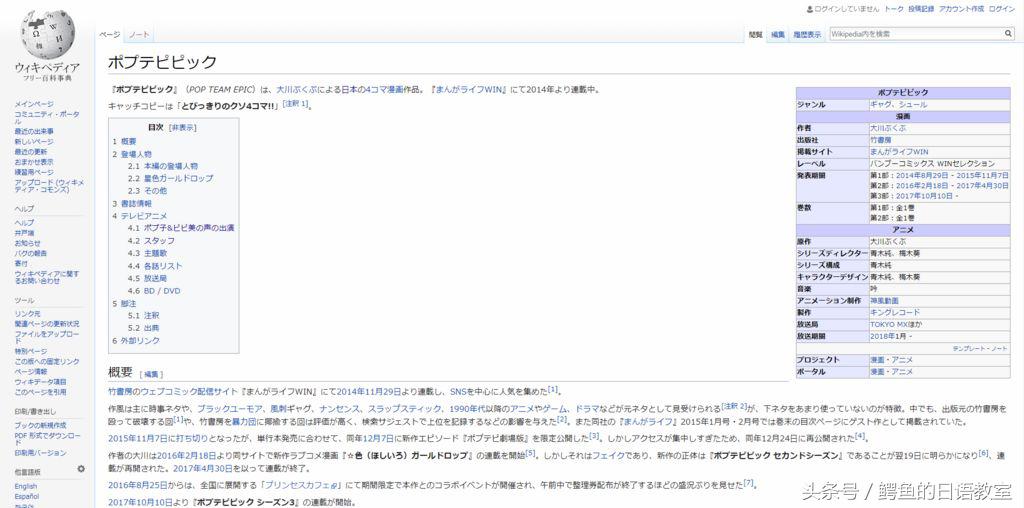The width and height of the screenshot is (1024, 508).
Task: Open the ノート tab beside ページ
Action: (139, 35)
